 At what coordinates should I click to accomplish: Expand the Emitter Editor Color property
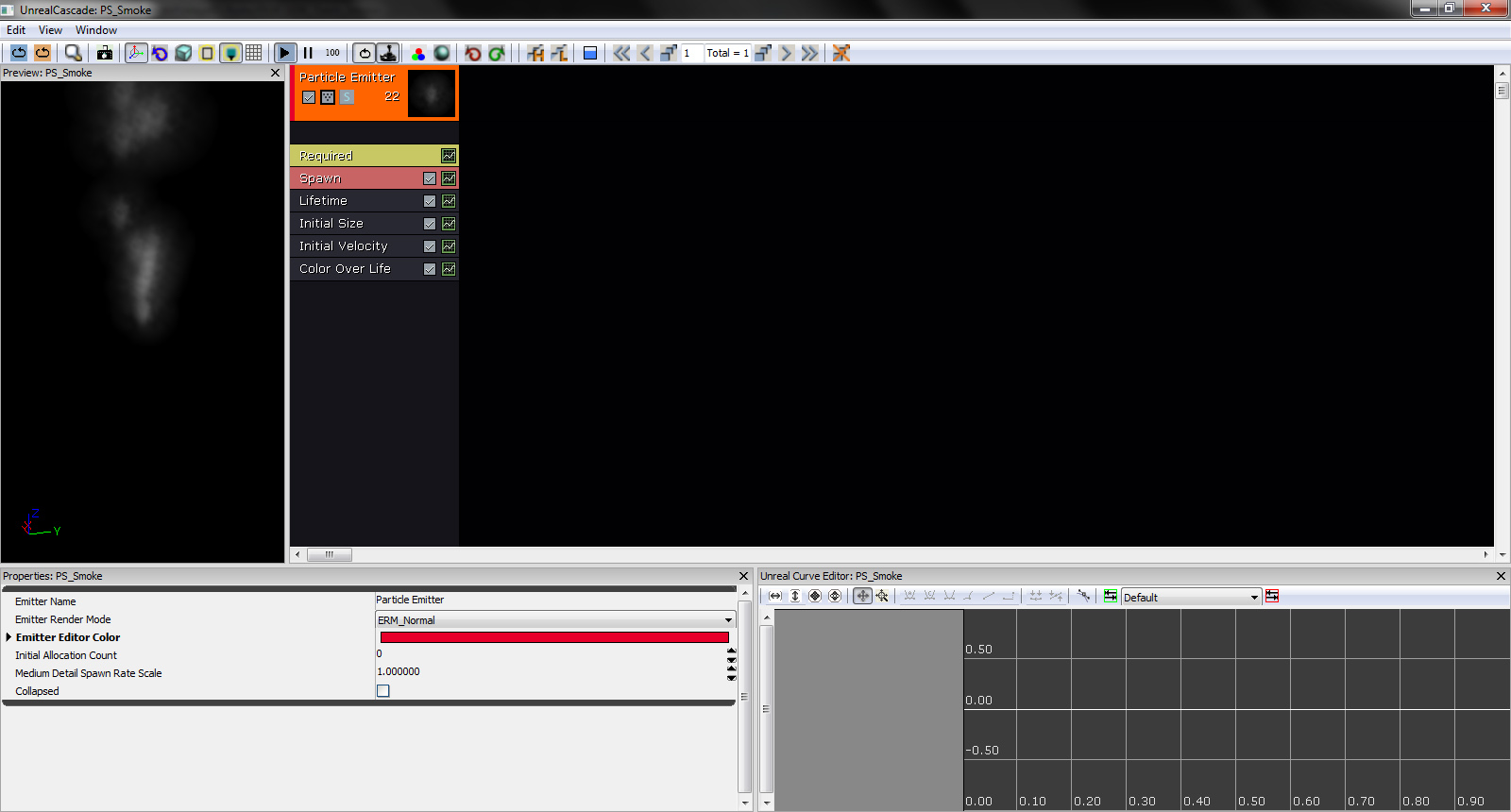coord(8,637)
